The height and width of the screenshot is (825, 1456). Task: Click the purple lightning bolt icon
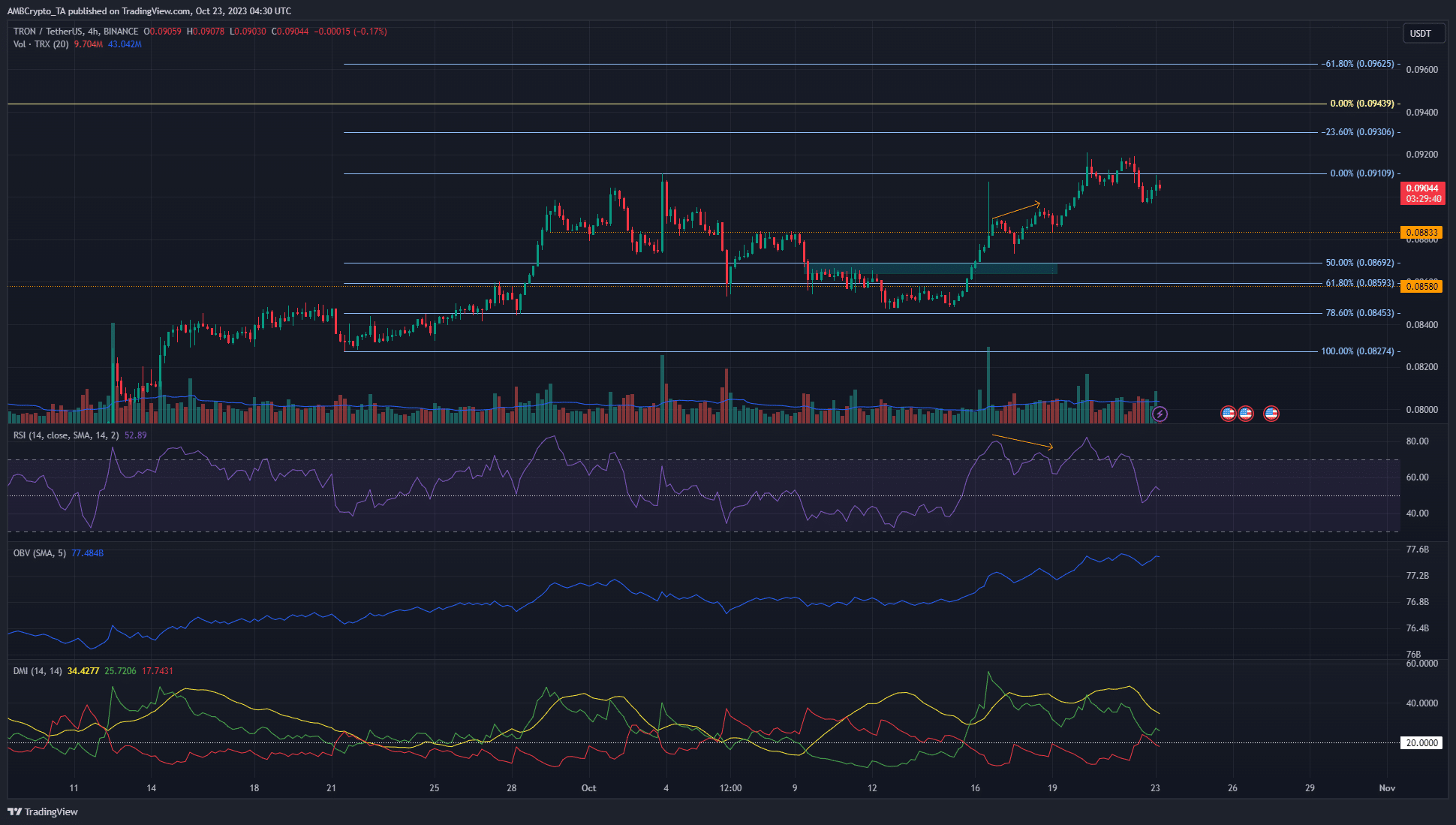click(x=1160, y=414)
